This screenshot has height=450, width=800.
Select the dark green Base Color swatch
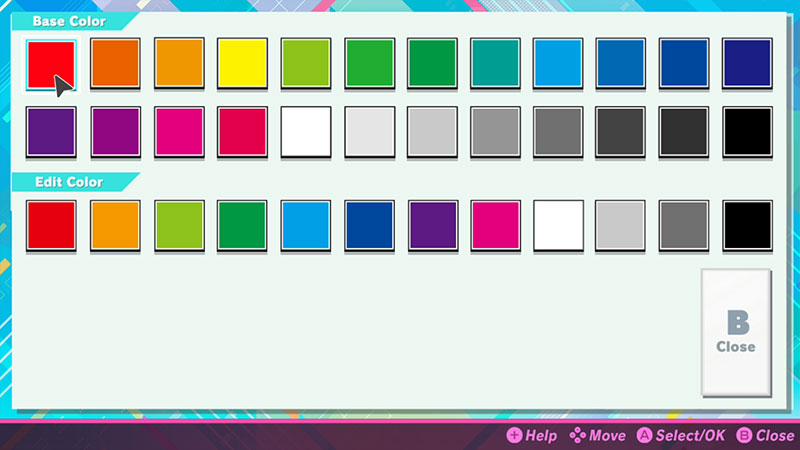pyautogui.click(x=432, y=63)
